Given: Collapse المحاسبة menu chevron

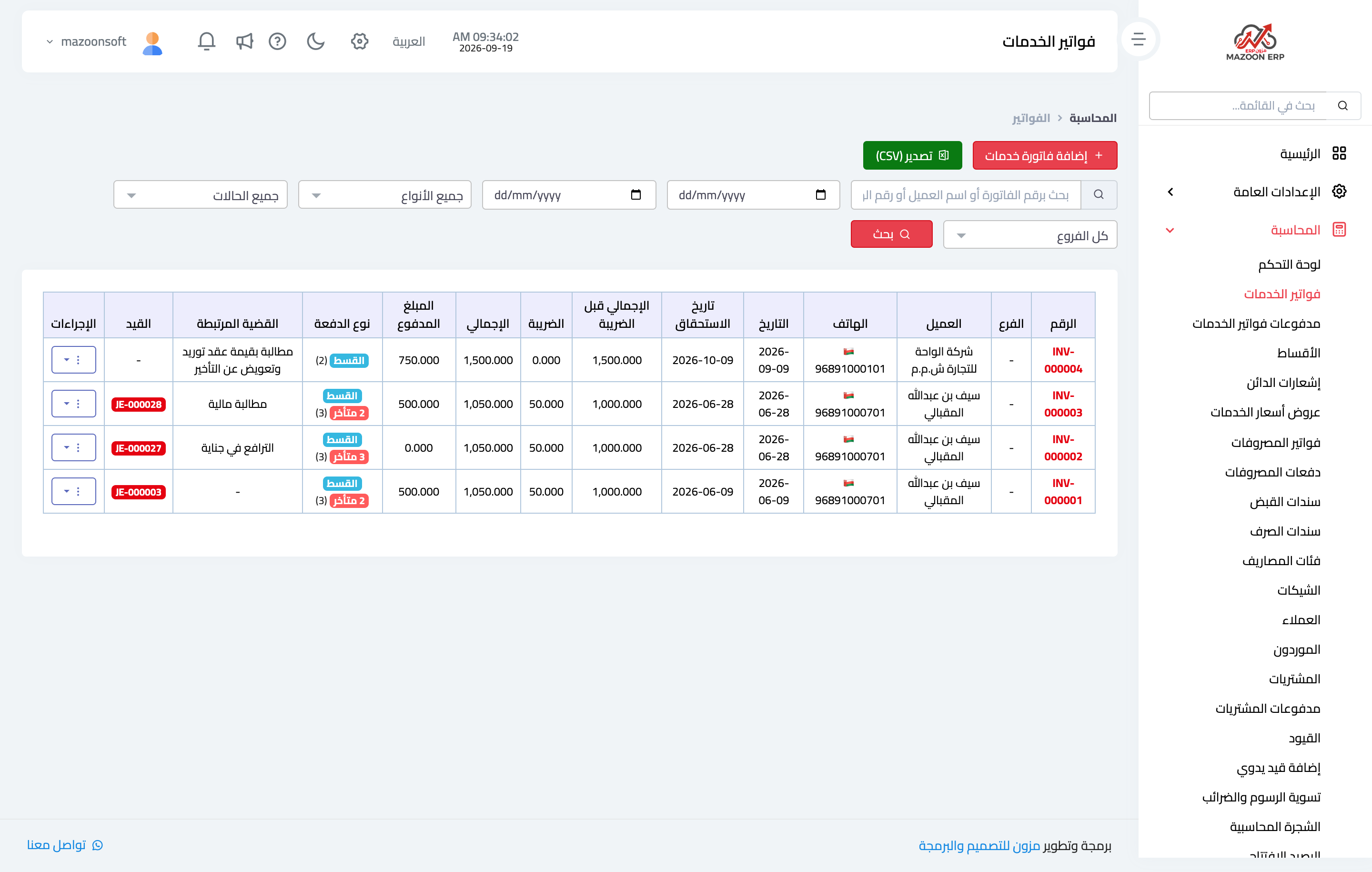Looking at the screenshot, I should pyautogui.click(x=1170, y=230).
